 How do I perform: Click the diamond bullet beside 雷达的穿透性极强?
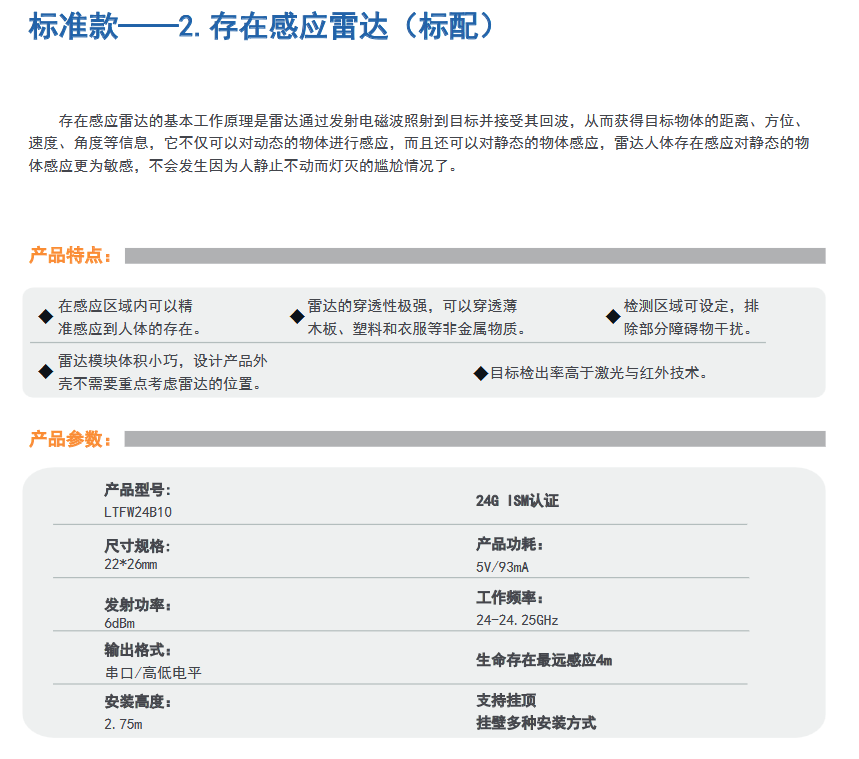point(297,317)
